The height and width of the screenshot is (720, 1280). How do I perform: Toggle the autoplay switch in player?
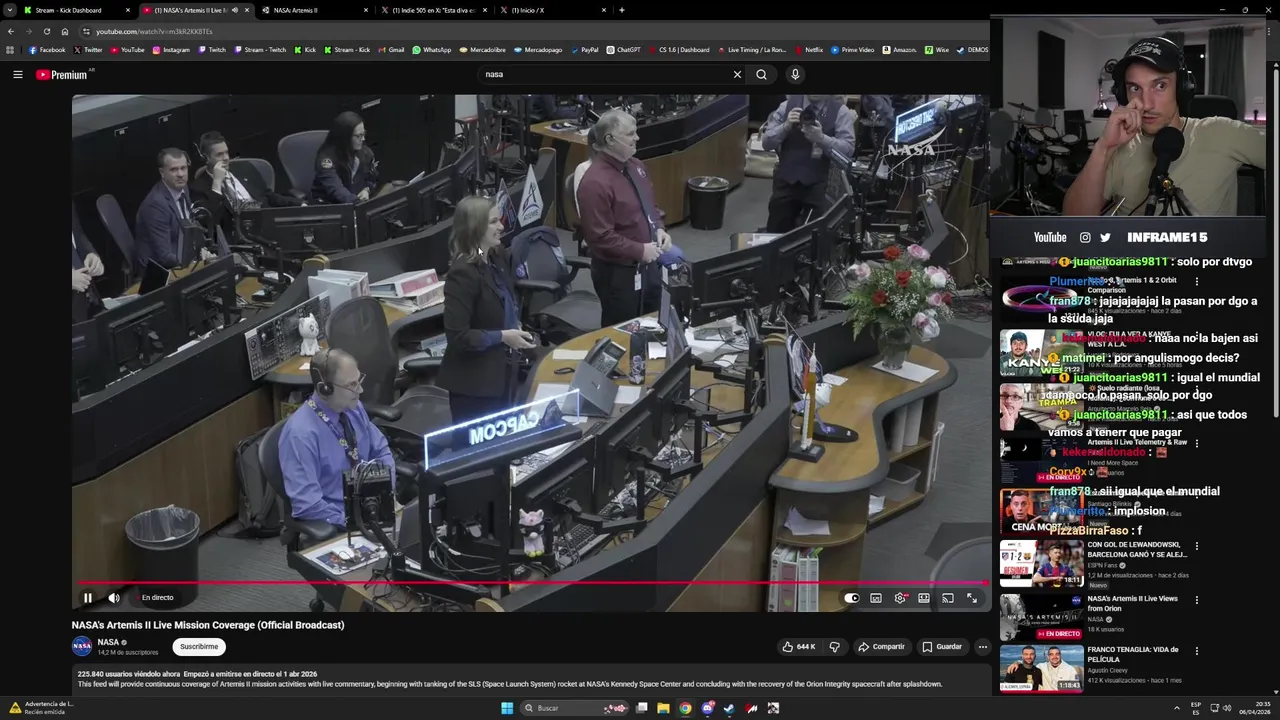pos(851,598)
